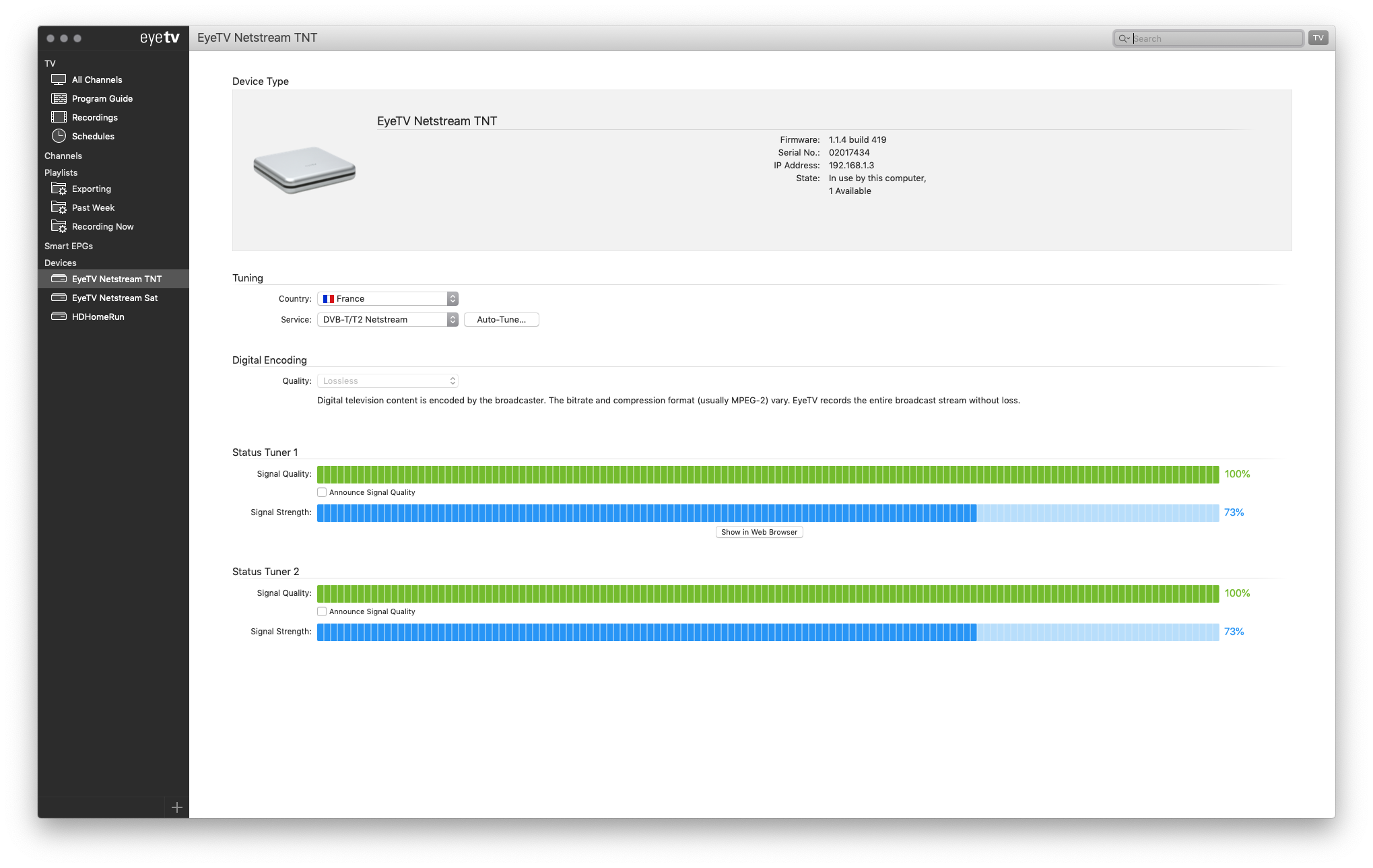This screenshot has width=1373, height=868.
Task: Enable Announce Signal Quality for Tuner 2
Action: [322, 611]
